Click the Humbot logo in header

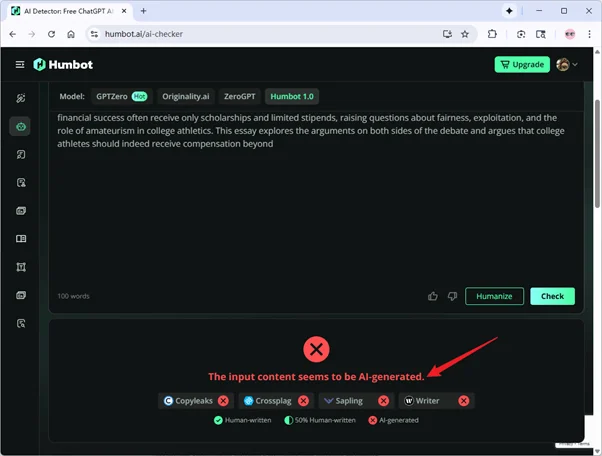(x=62, y=64)
